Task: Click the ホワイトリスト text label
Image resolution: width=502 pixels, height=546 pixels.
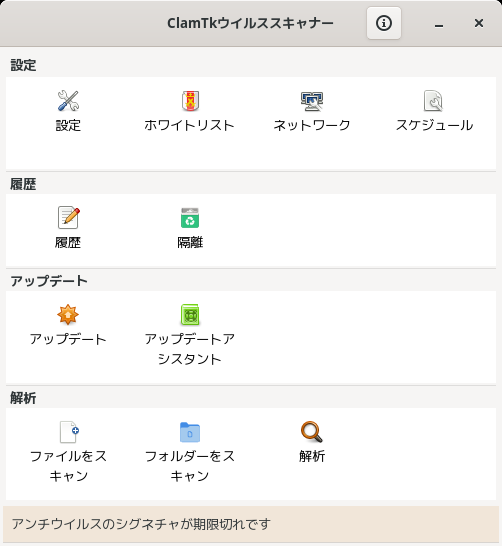Action: (190, 125)
